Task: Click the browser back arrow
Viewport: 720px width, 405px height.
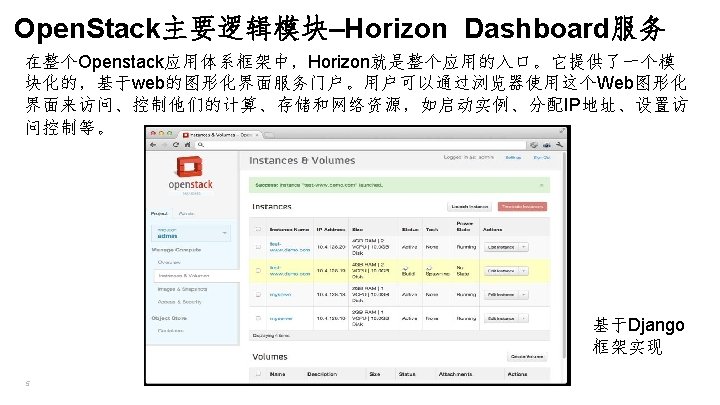Action: [x=153, y=145]
